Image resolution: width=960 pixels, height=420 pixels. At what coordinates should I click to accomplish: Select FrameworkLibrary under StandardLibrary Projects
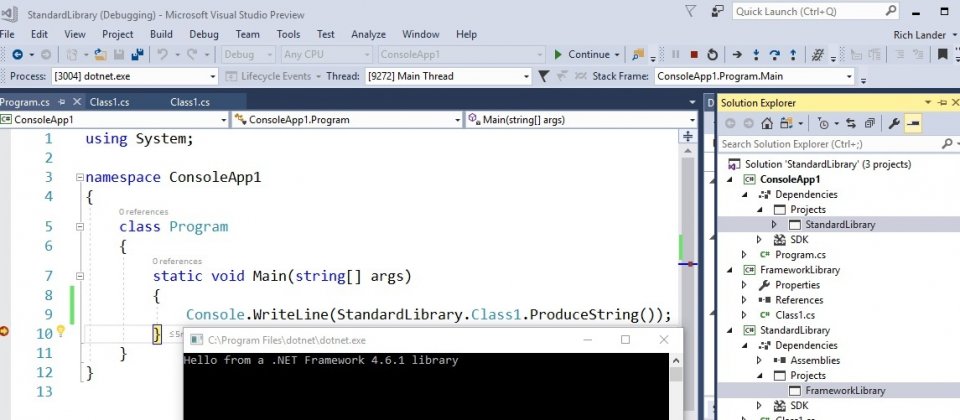coord(845,391)
